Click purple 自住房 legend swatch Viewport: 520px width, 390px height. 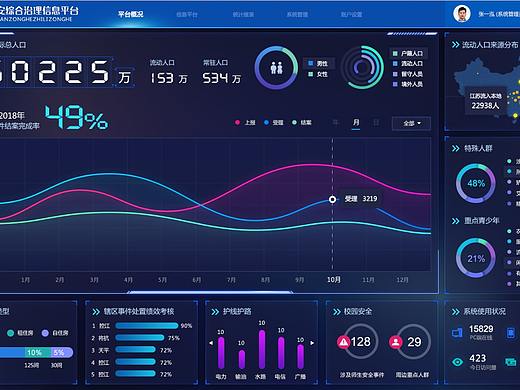pyautogui.click(x=45, y=333)
